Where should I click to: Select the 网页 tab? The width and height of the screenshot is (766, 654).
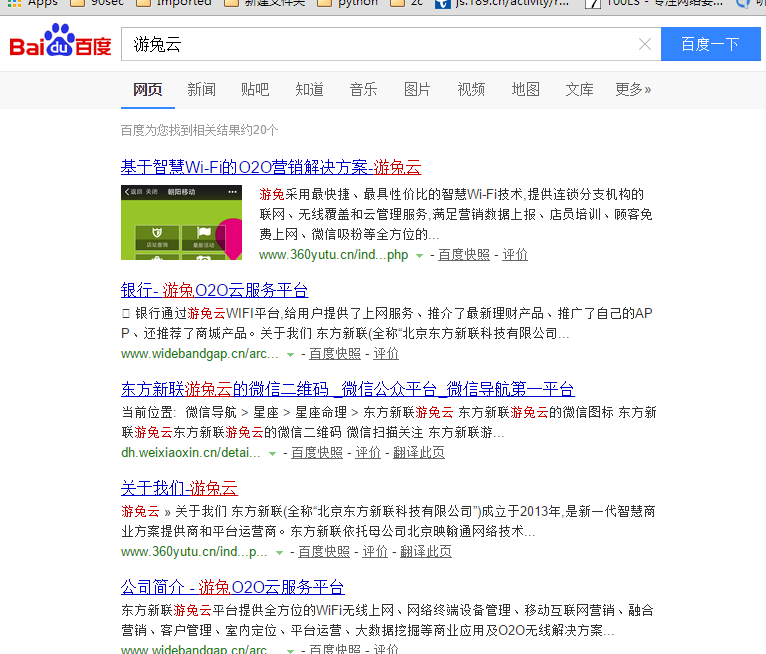click(x=148, y=89)
